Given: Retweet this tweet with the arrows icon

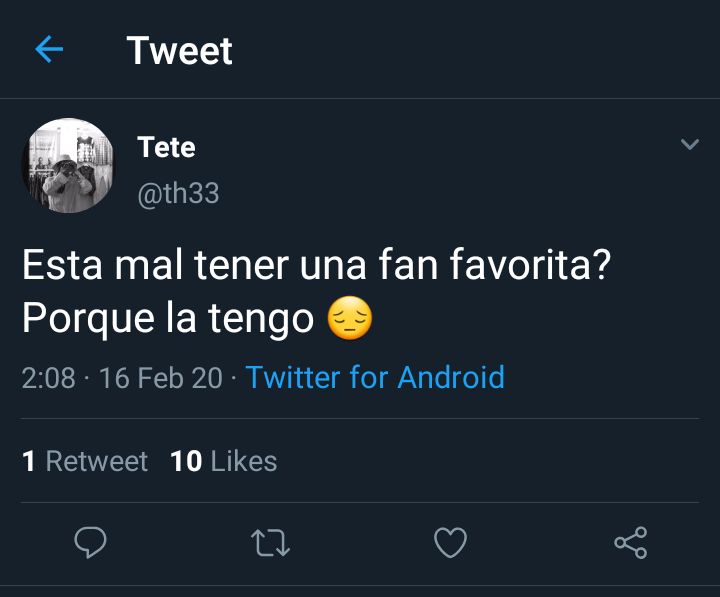Looking at the screenshot, I should click(x=270, y=543).
